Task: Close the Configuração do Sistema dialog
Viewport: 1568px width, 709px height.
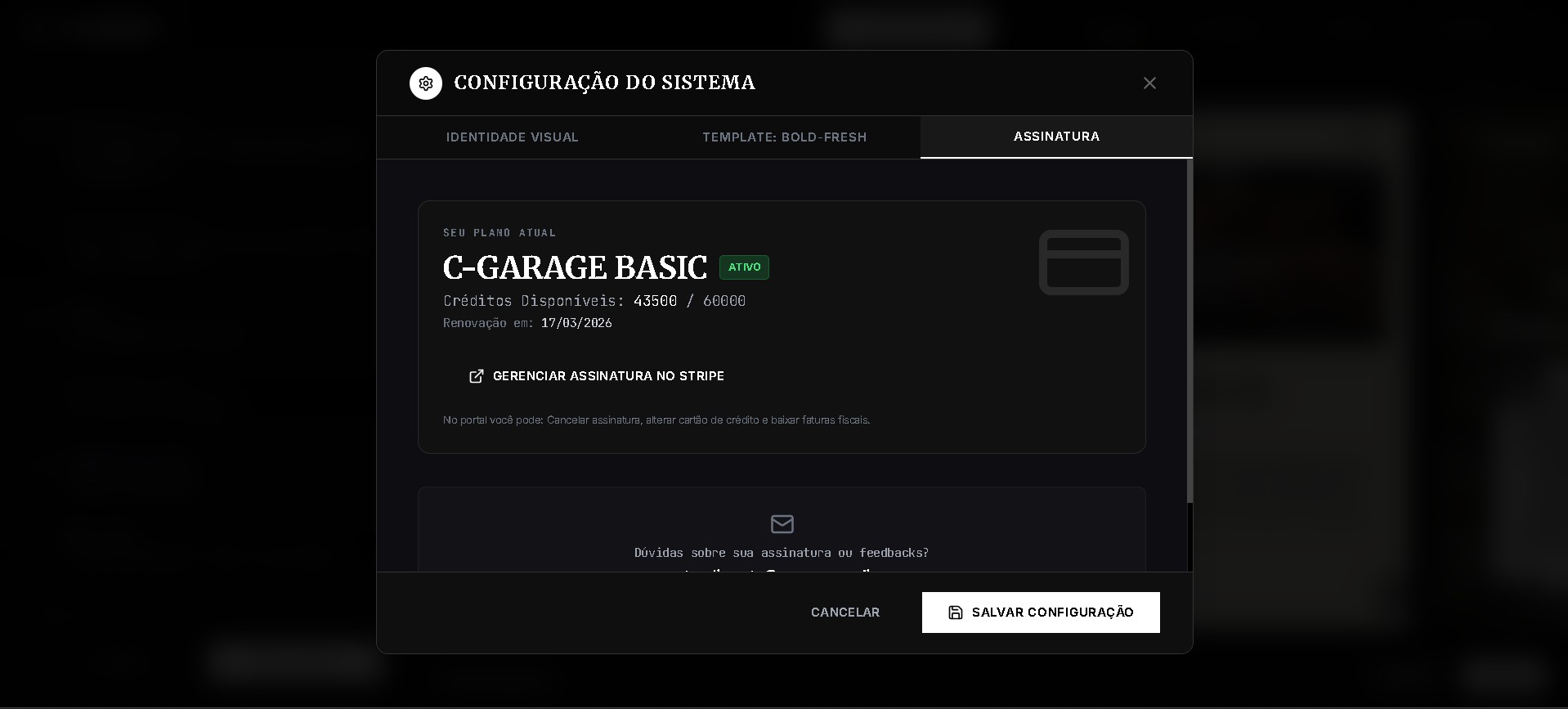Action: tap(1149, 83)
